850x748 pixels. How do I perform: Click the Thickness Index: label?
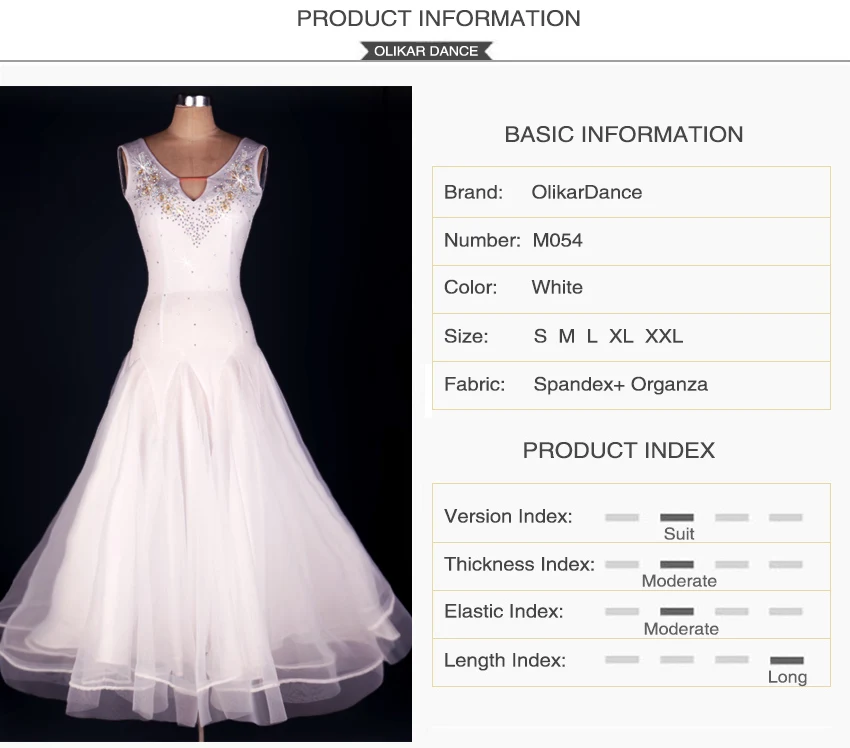point(519,564)
